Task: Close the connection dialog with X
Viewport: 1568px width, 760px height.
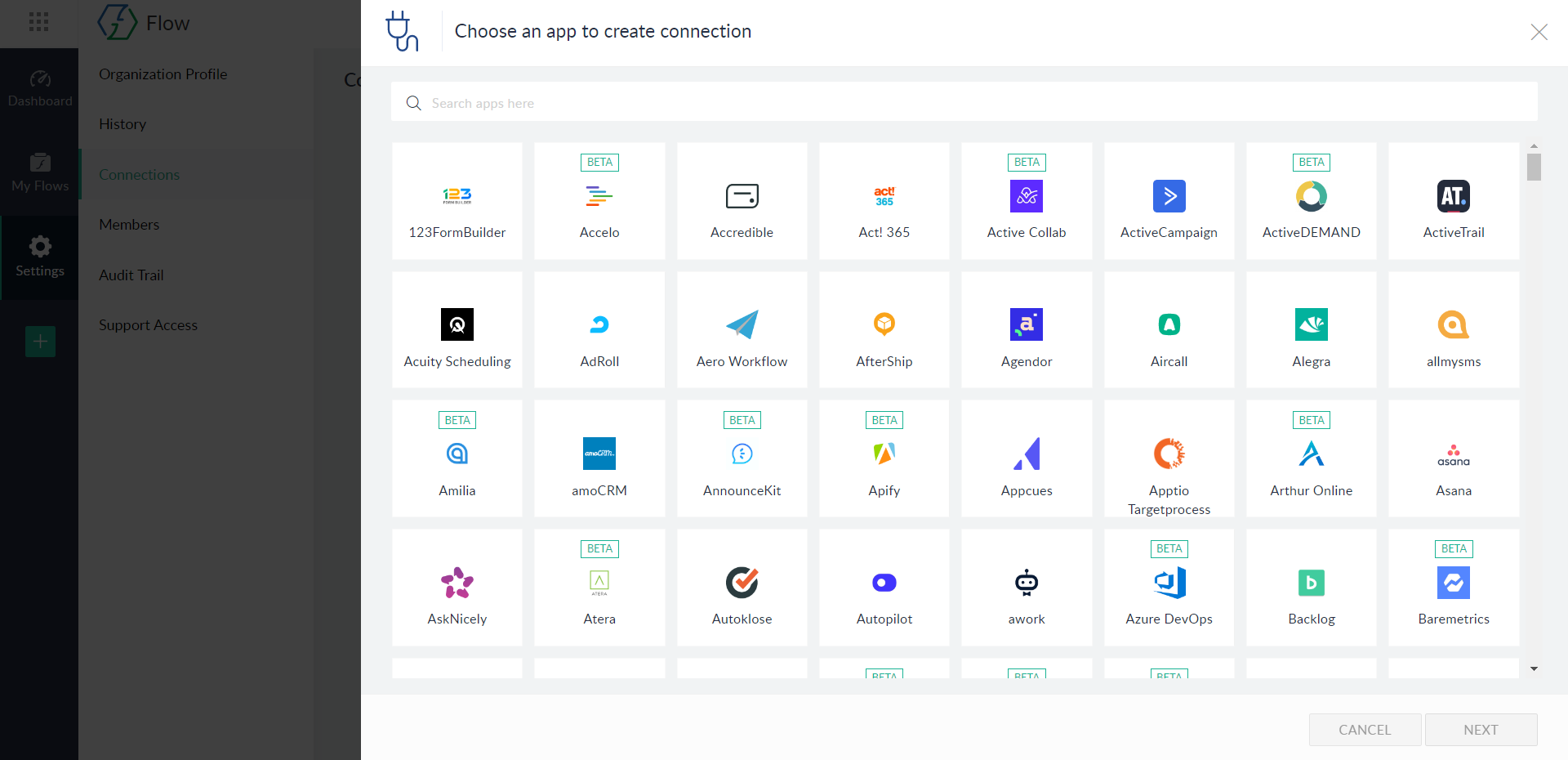Action: 1539,32
